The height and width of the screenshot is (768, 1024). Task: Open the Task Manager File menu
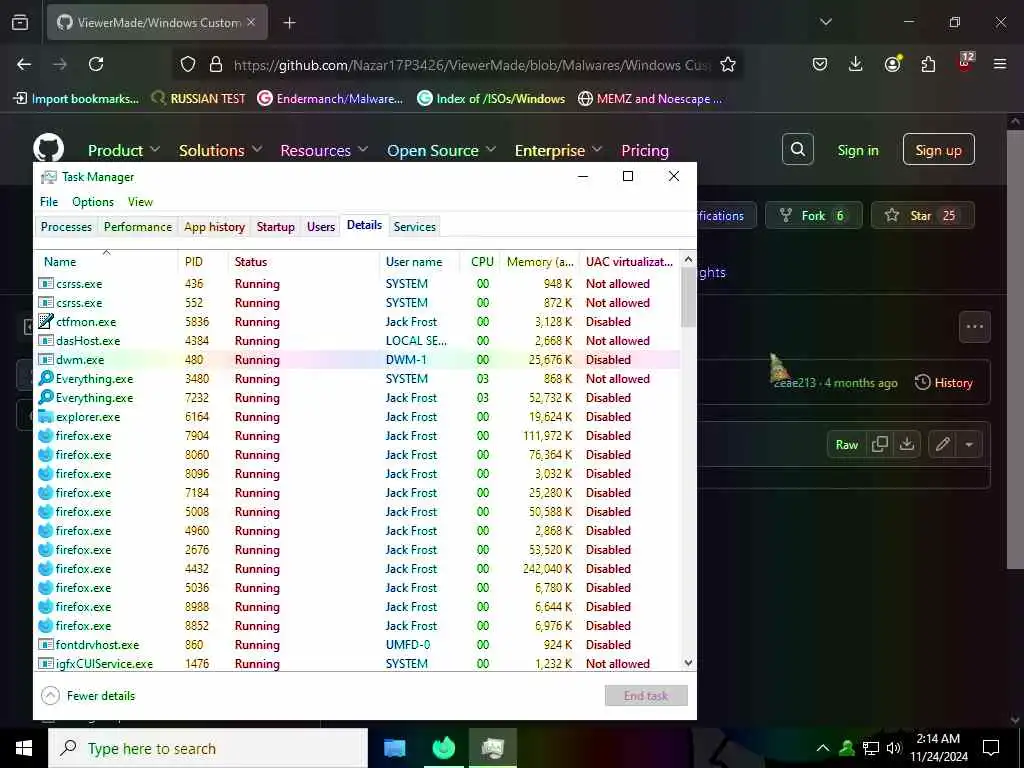point(49,202)
